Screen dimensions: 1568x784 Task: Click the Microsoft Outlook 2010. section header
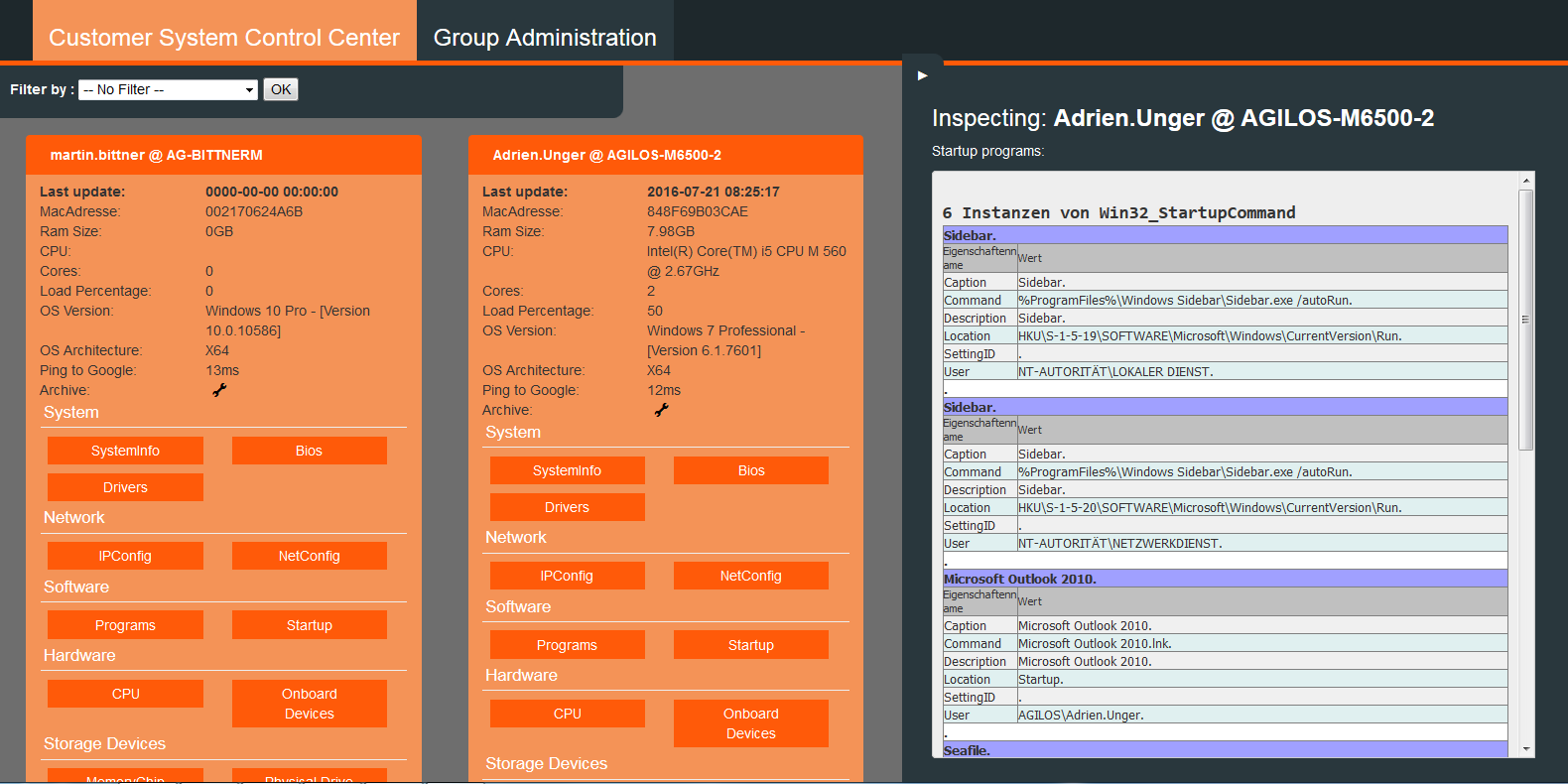tap(1226, 579)
